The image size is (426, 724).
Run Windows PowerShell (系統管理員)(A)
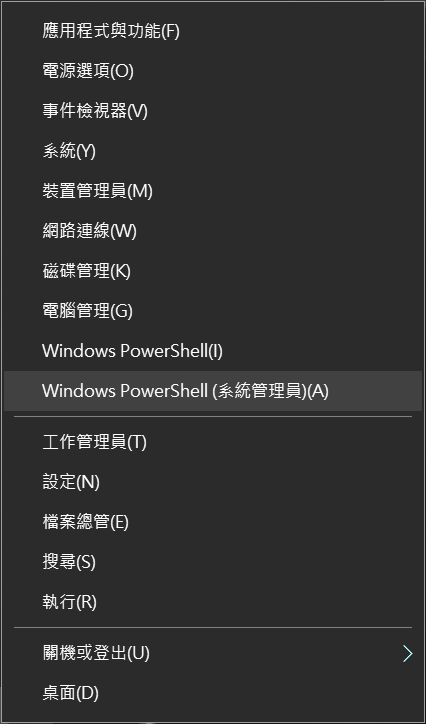tap(213, 391)
